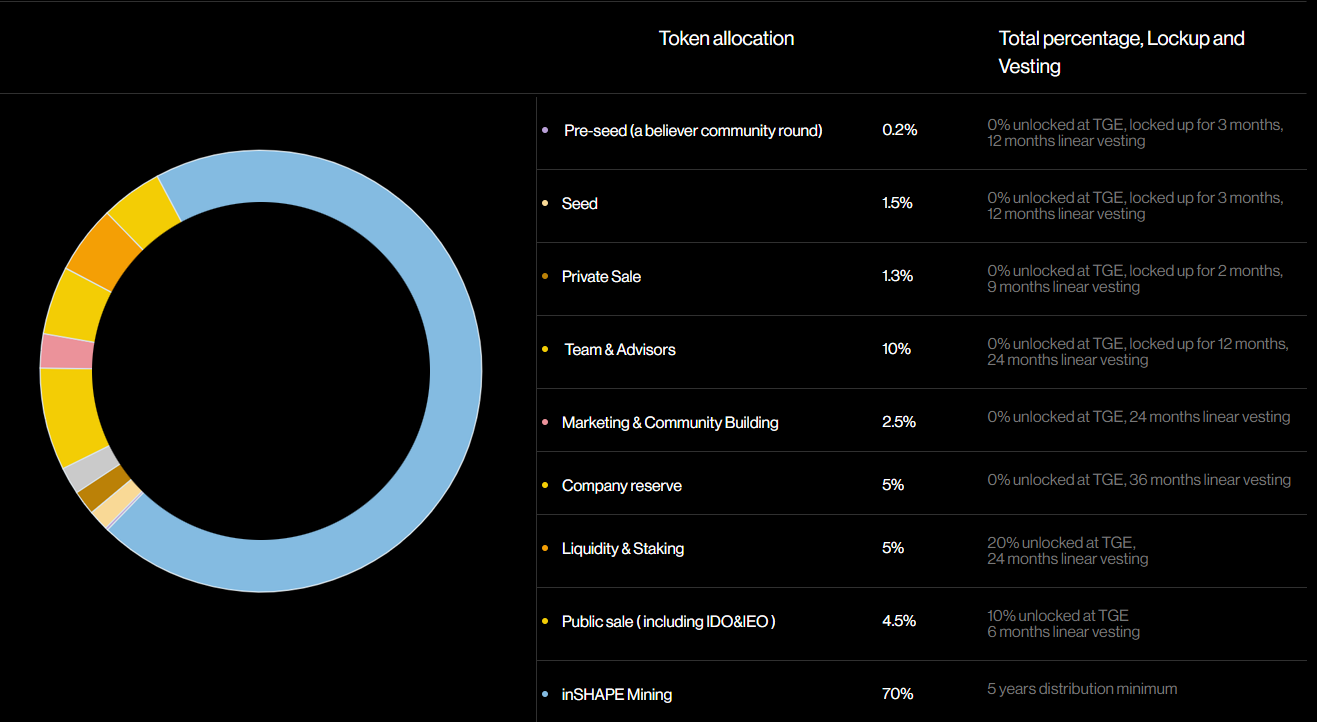Viewport: 1317px width, 722px height.
Task: Click the blue bullet beside inSHAPE Mining
Action: click(x=545, y=694)
